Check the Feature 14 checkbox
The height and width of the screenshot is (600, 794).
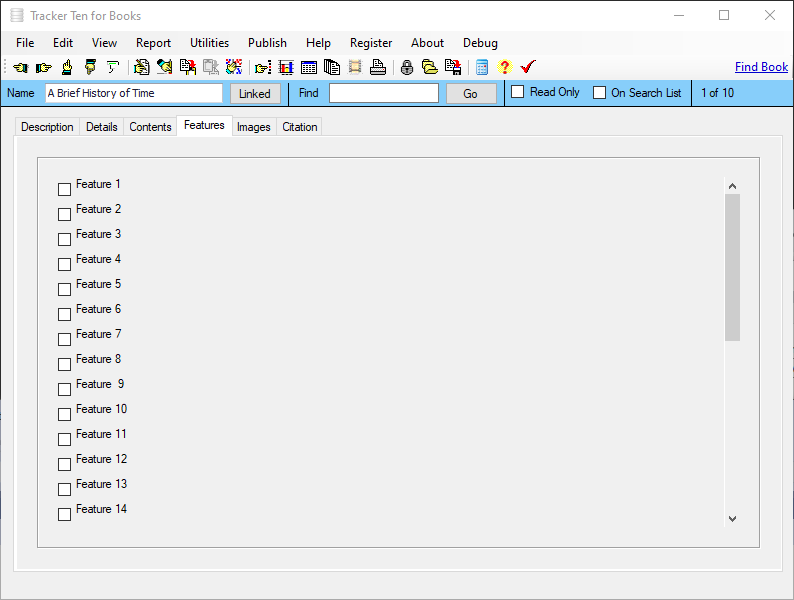point(64,514)
